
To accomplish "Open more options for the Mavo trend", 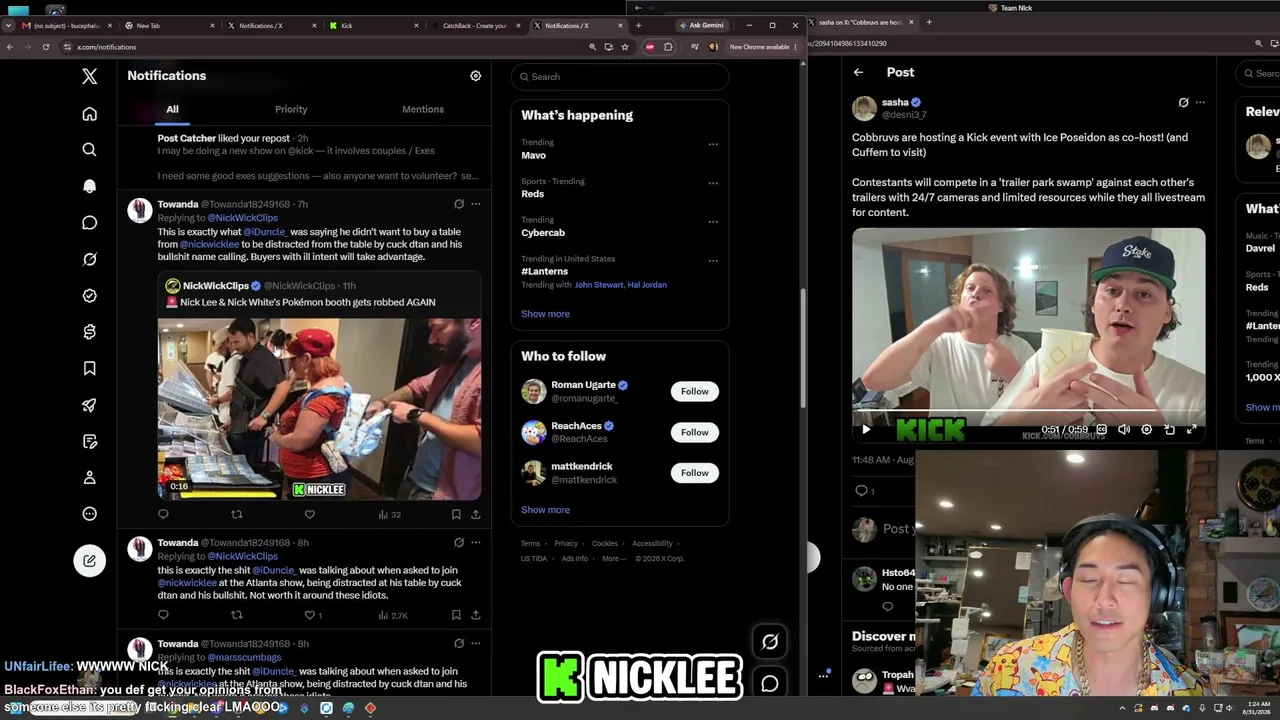I will 713,144.
